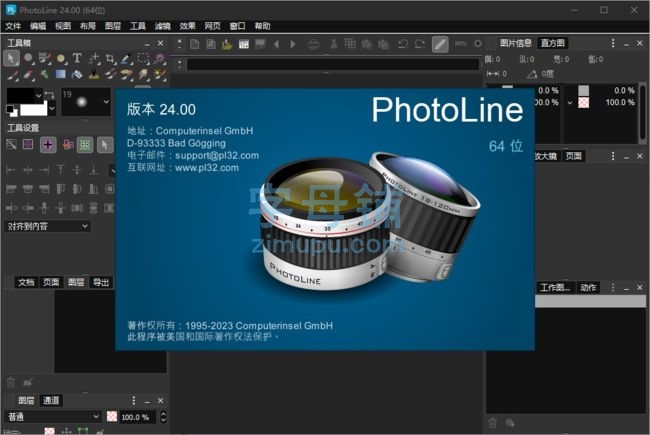Click the Undo toolbar icon
The width and height of the screenshot is (650, 435).
tap(403, 44)
